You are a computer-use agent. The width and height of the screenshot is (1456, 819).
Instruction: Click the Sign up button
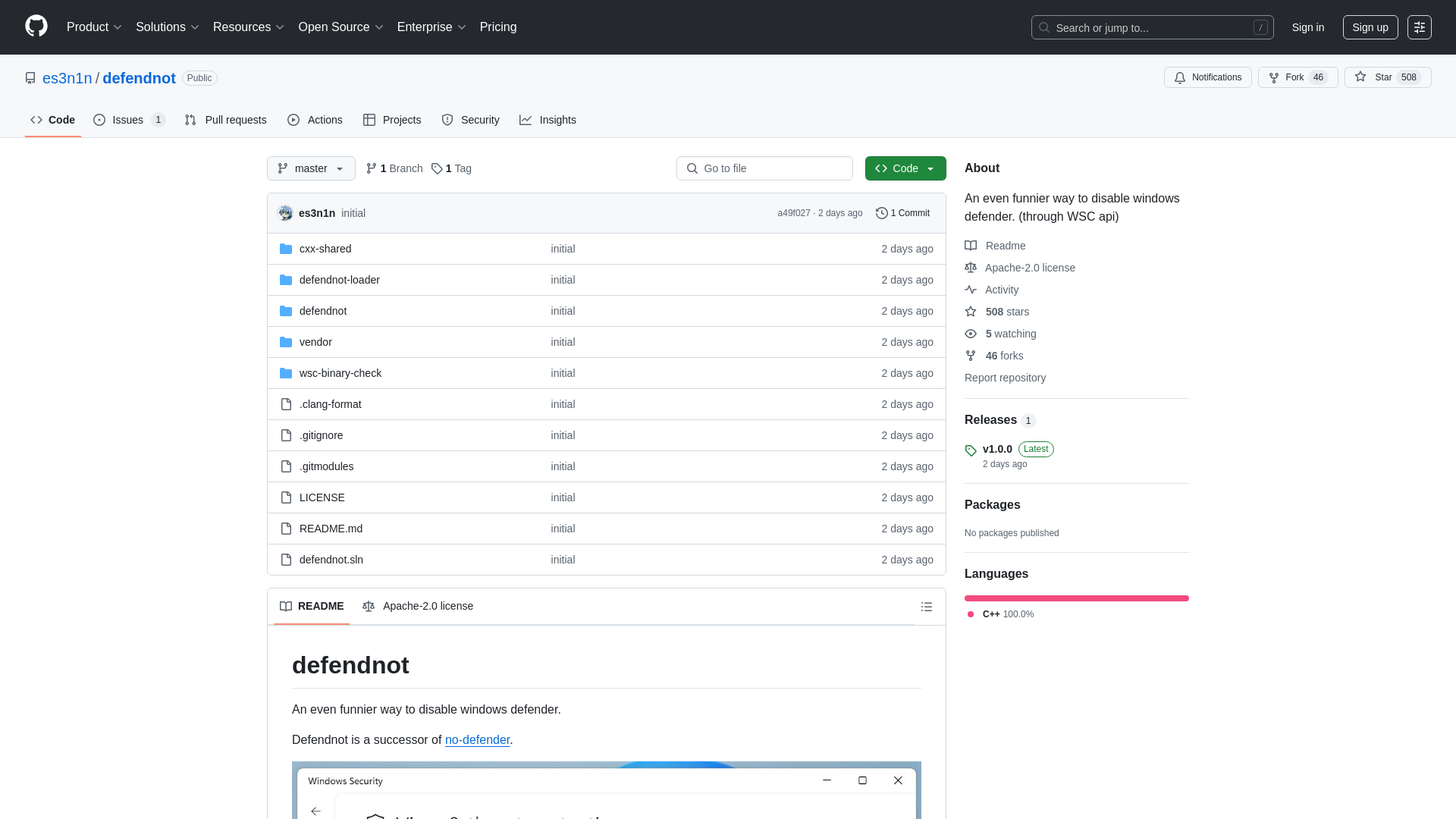pyautogui.click(x=1370, y=27)
